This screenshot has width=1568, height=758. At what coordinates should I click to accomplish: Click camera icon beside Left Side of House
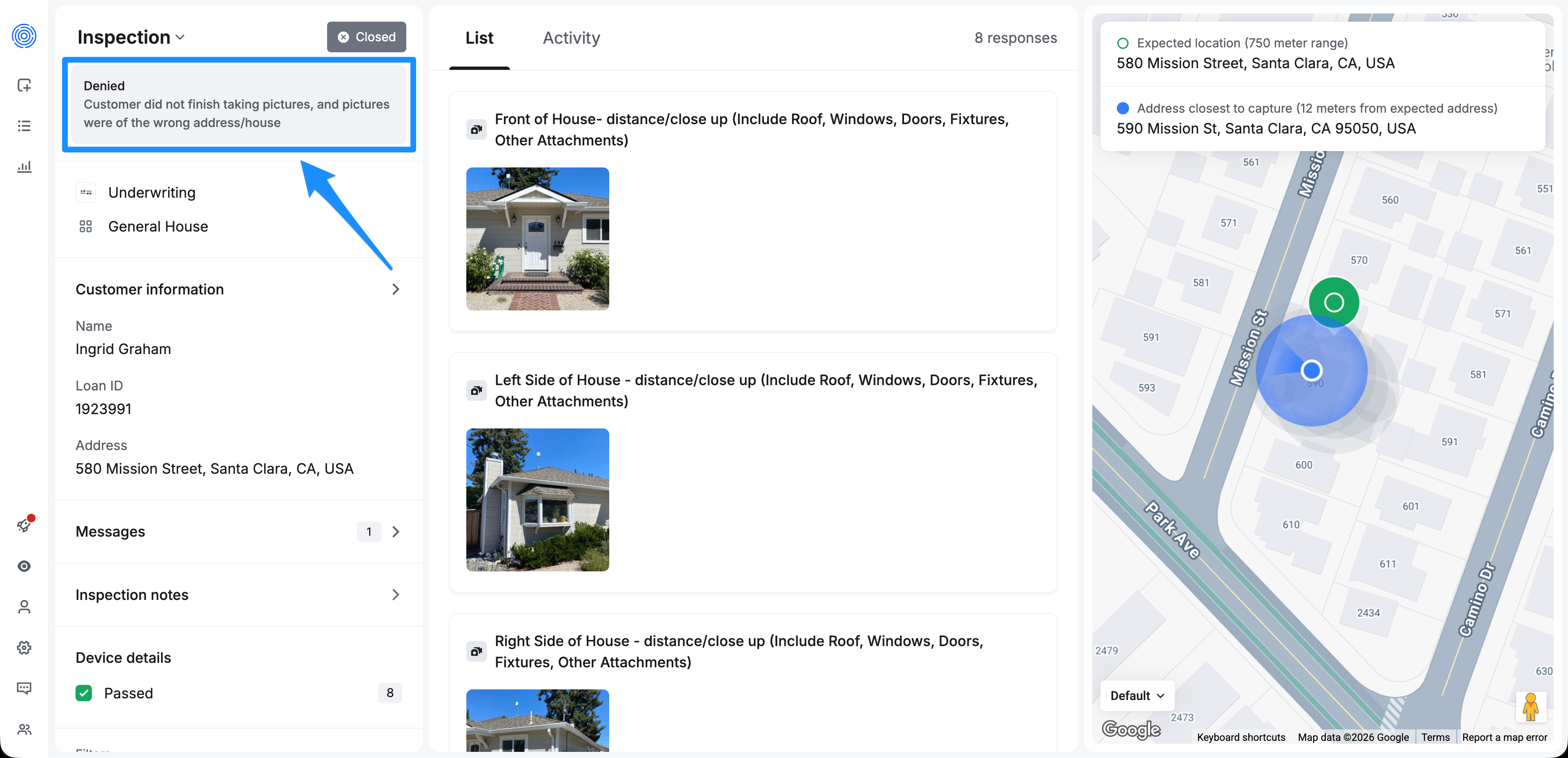pyautogui.click(x=476, y=390)
